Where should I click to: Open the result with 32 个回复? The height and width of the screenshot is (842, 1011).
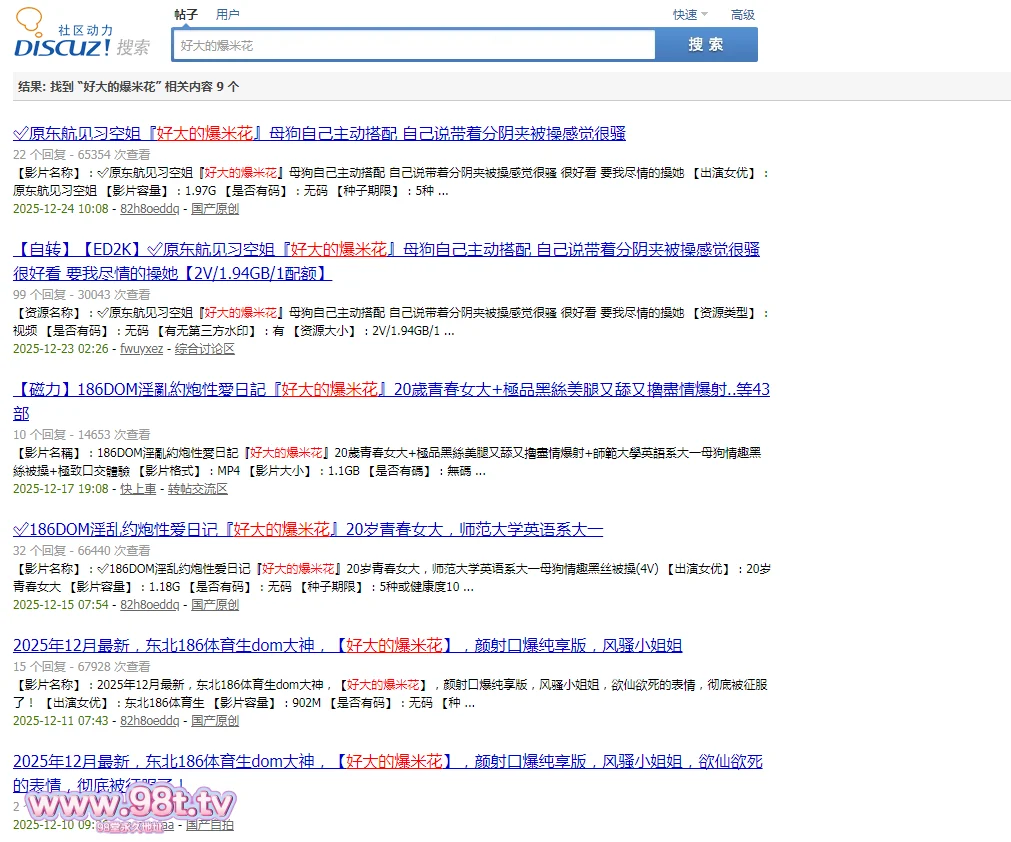[308, 529]
